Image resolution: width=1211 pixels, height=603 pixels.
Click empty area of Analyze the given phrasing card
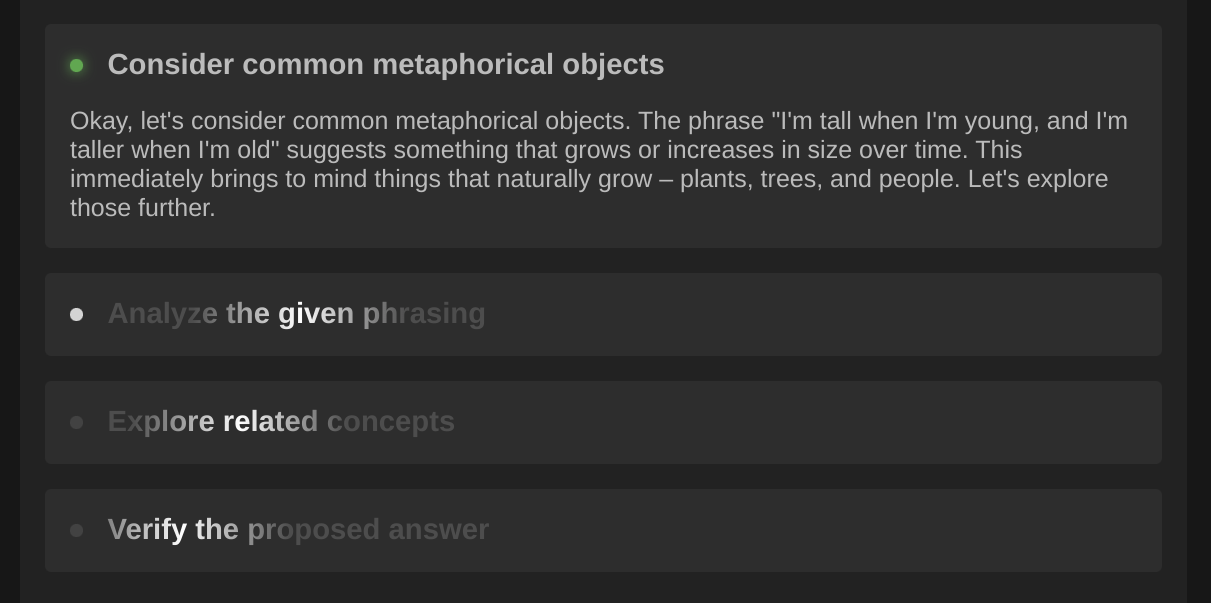coord(820,314)
